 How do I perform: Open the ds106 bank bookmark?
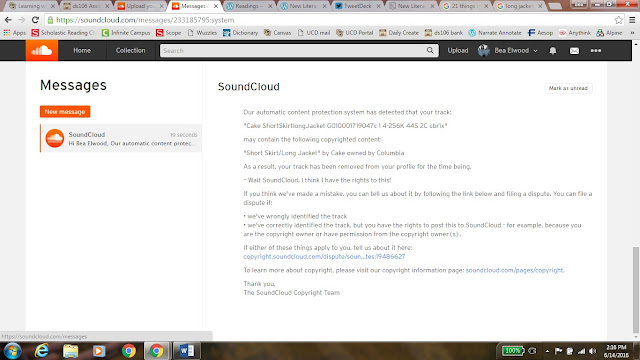click(x=444, y=33)
